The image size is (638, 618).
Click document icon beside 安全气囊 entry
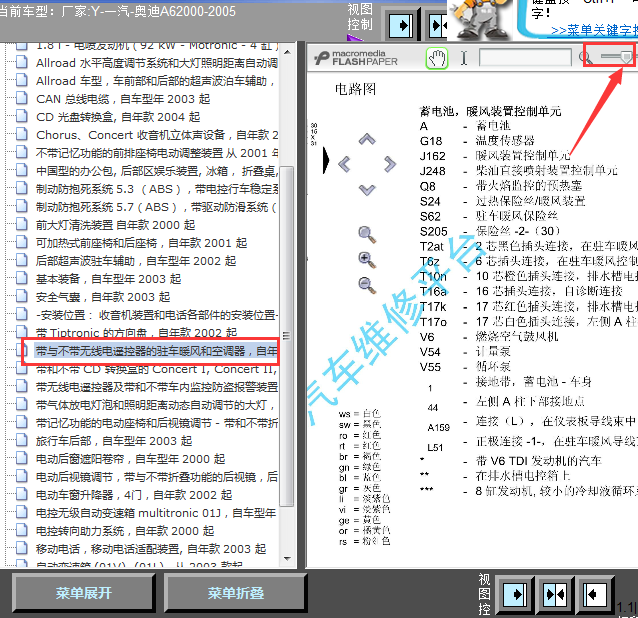(22, 296)
